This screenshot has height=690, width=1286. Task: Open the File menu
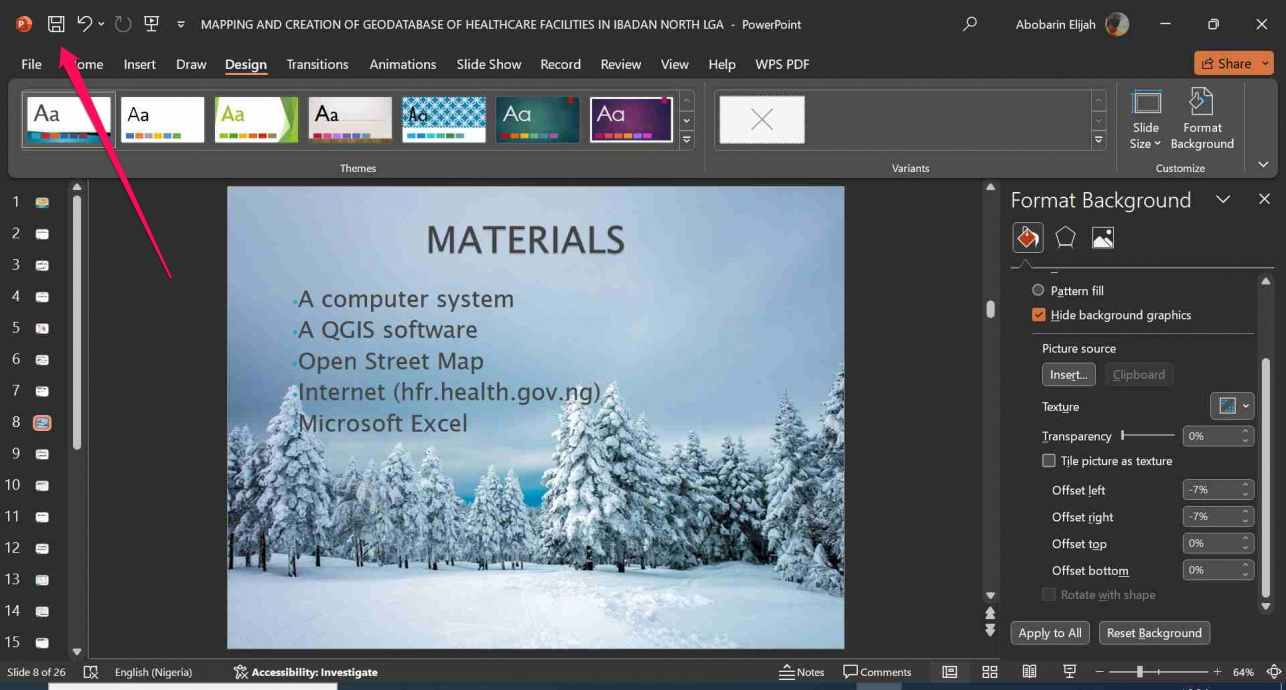coord(31,64)
